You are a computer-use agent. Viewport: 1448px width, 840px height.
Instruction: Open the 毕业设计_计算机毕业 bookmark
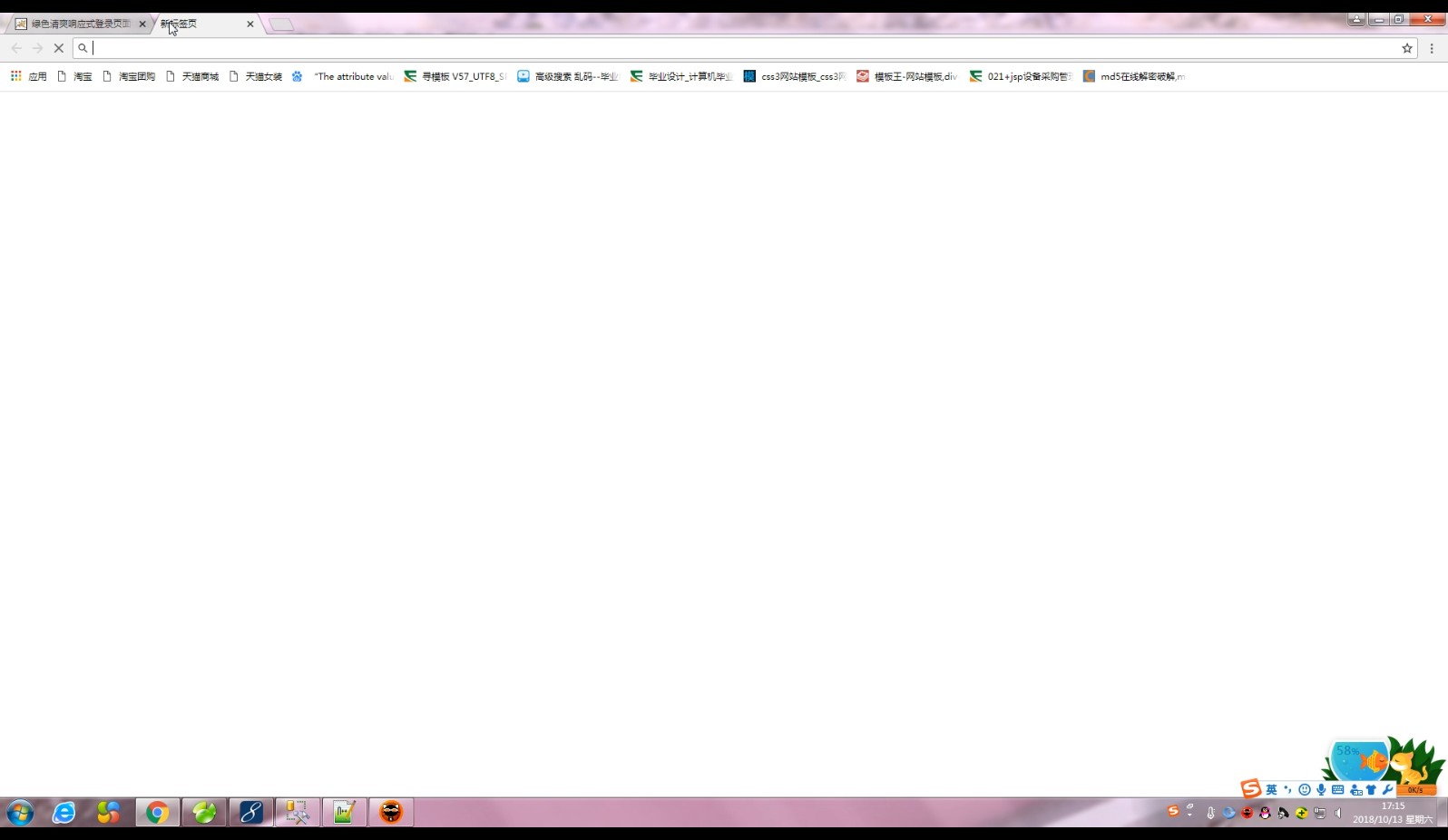click(681, 76)
